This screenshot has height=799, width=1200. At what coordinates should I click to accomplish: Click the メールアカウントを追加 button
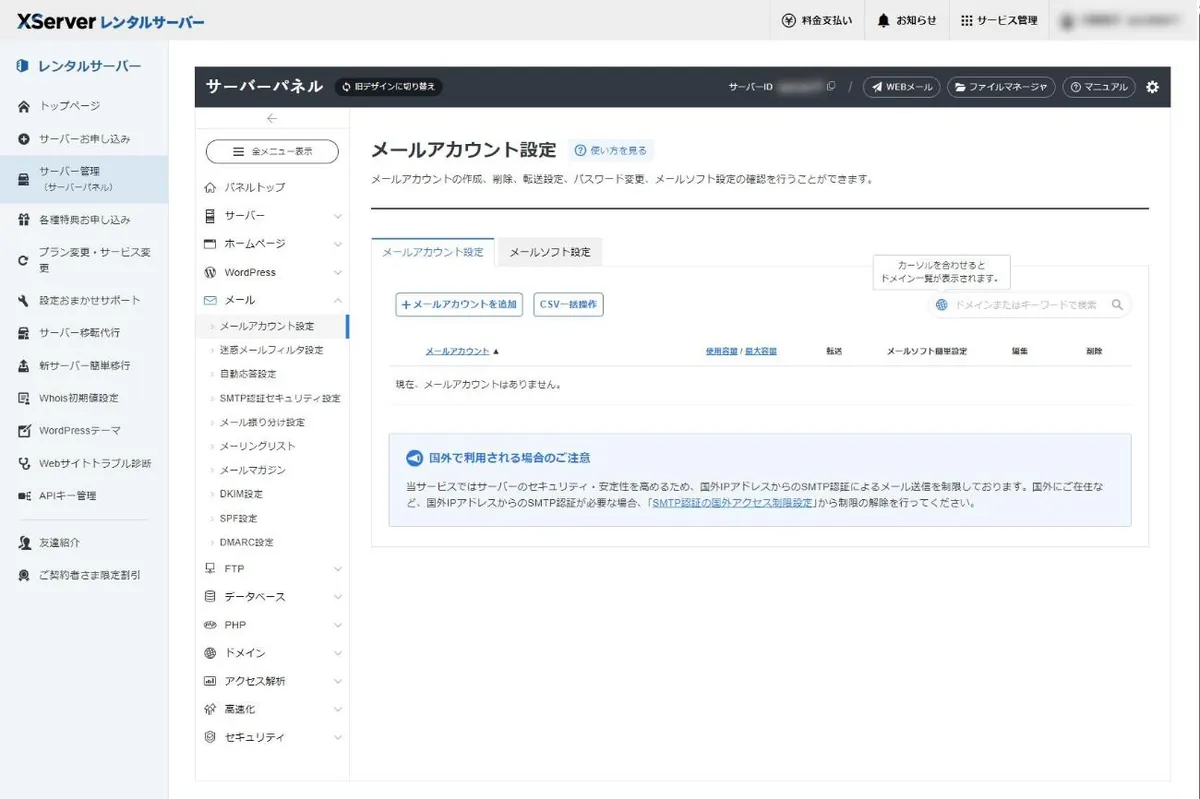click(459, 304)
